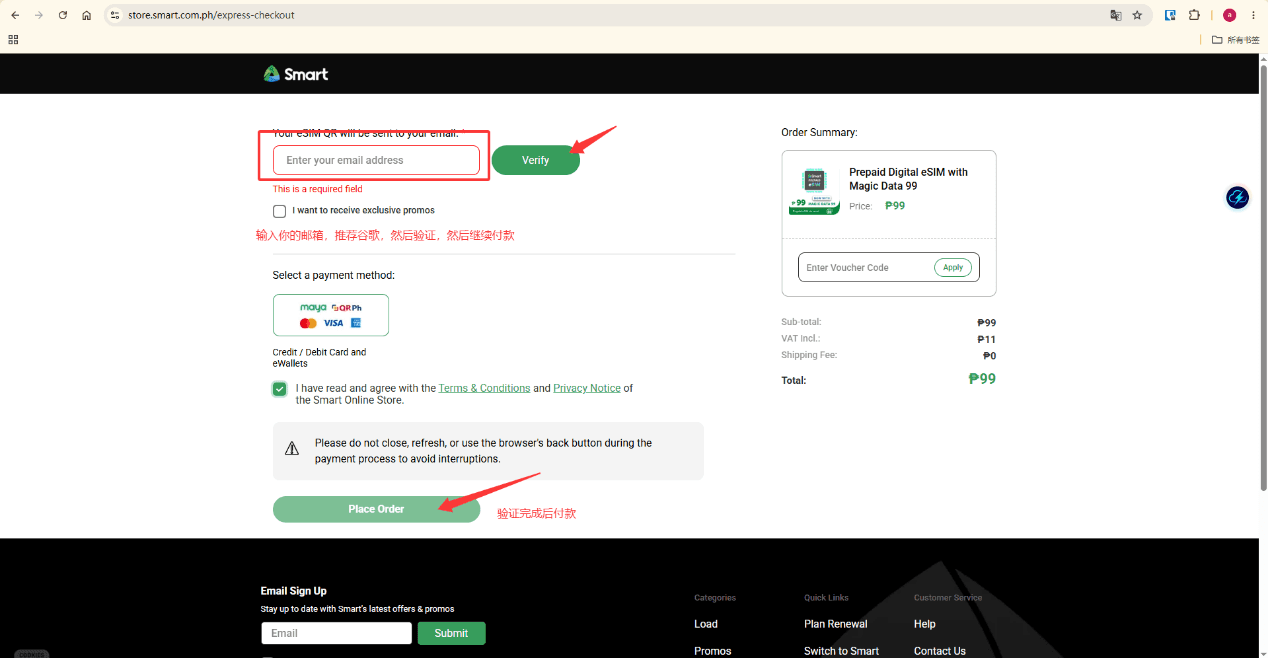Open the Privacy Notice link
Image resolution: width=1268 pixels, height=658 pixels.
pos(587,388)
